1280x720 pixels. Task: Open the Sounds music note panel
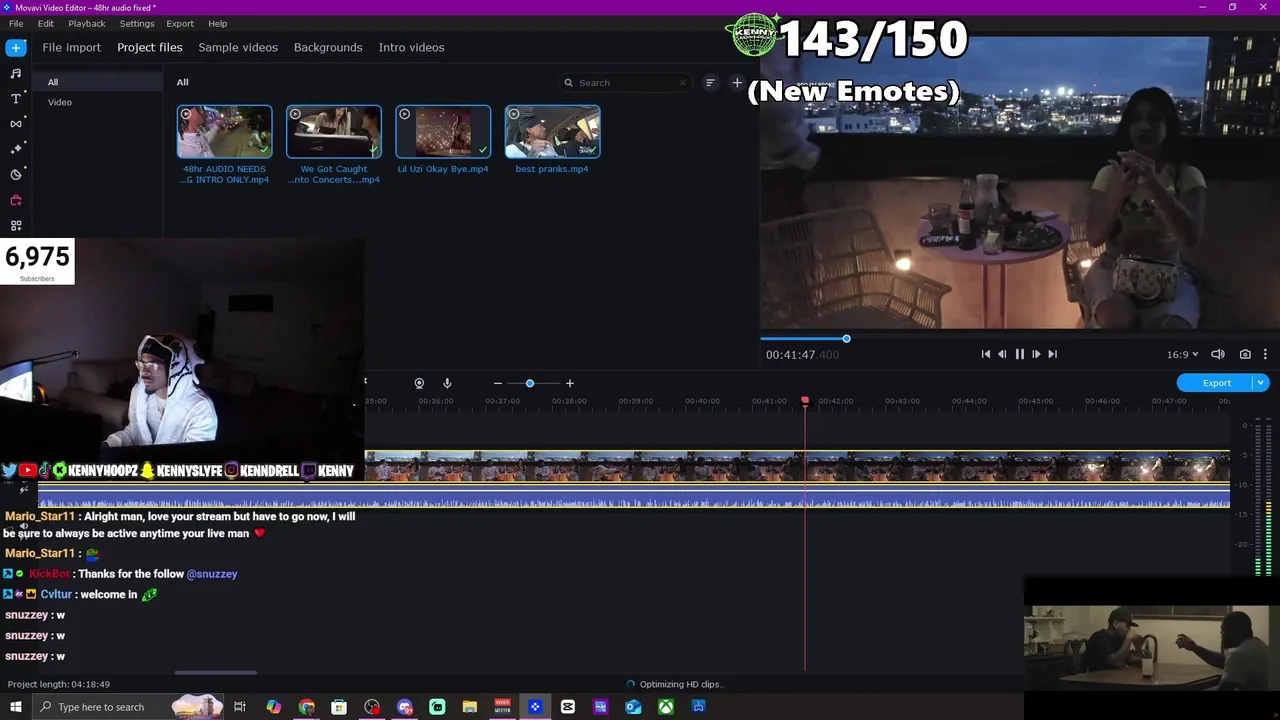pyautogui.click(x=16, y=73)
